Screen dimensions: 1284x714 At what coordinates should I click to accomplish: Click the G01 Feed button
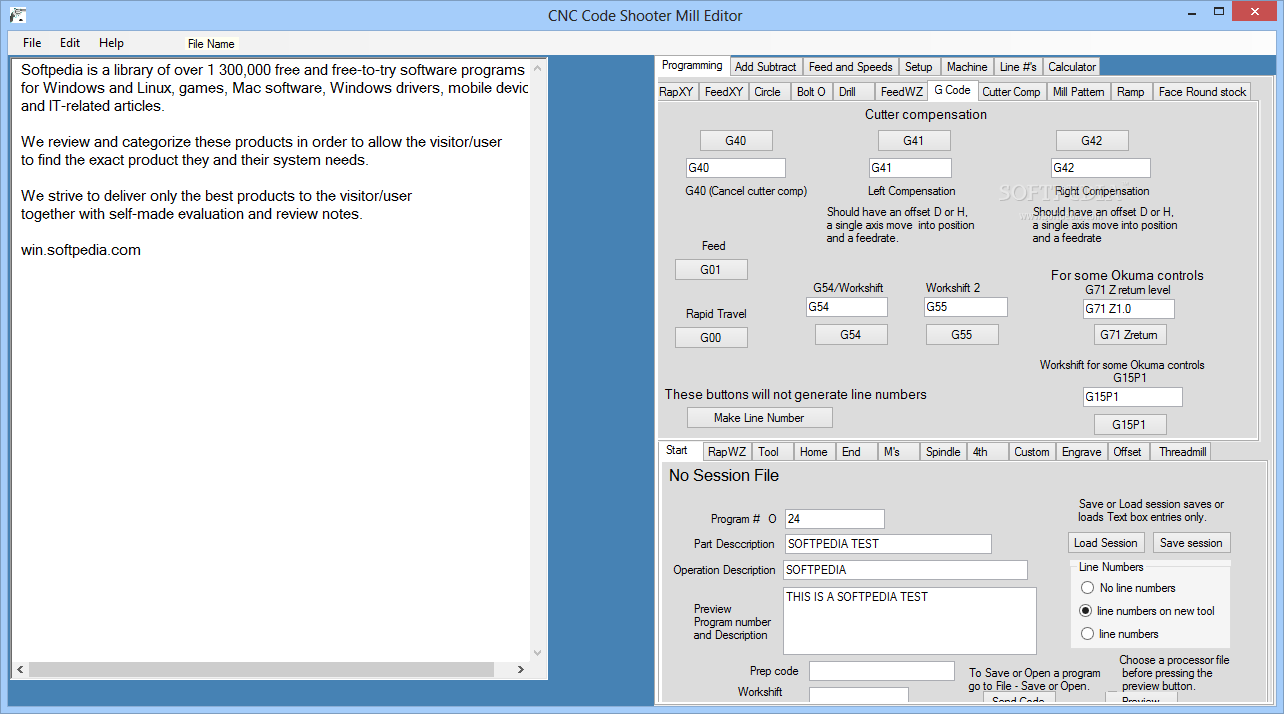(711, 270)
